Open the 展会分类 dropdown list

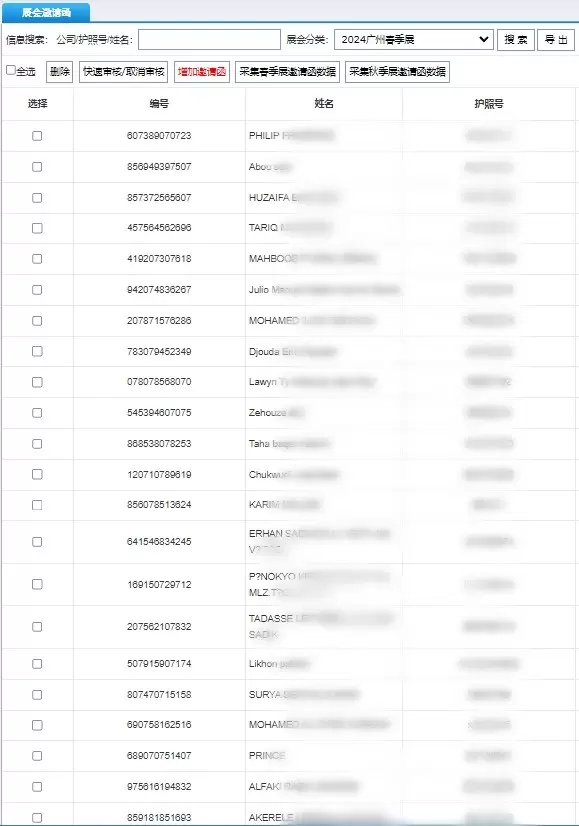414,40
